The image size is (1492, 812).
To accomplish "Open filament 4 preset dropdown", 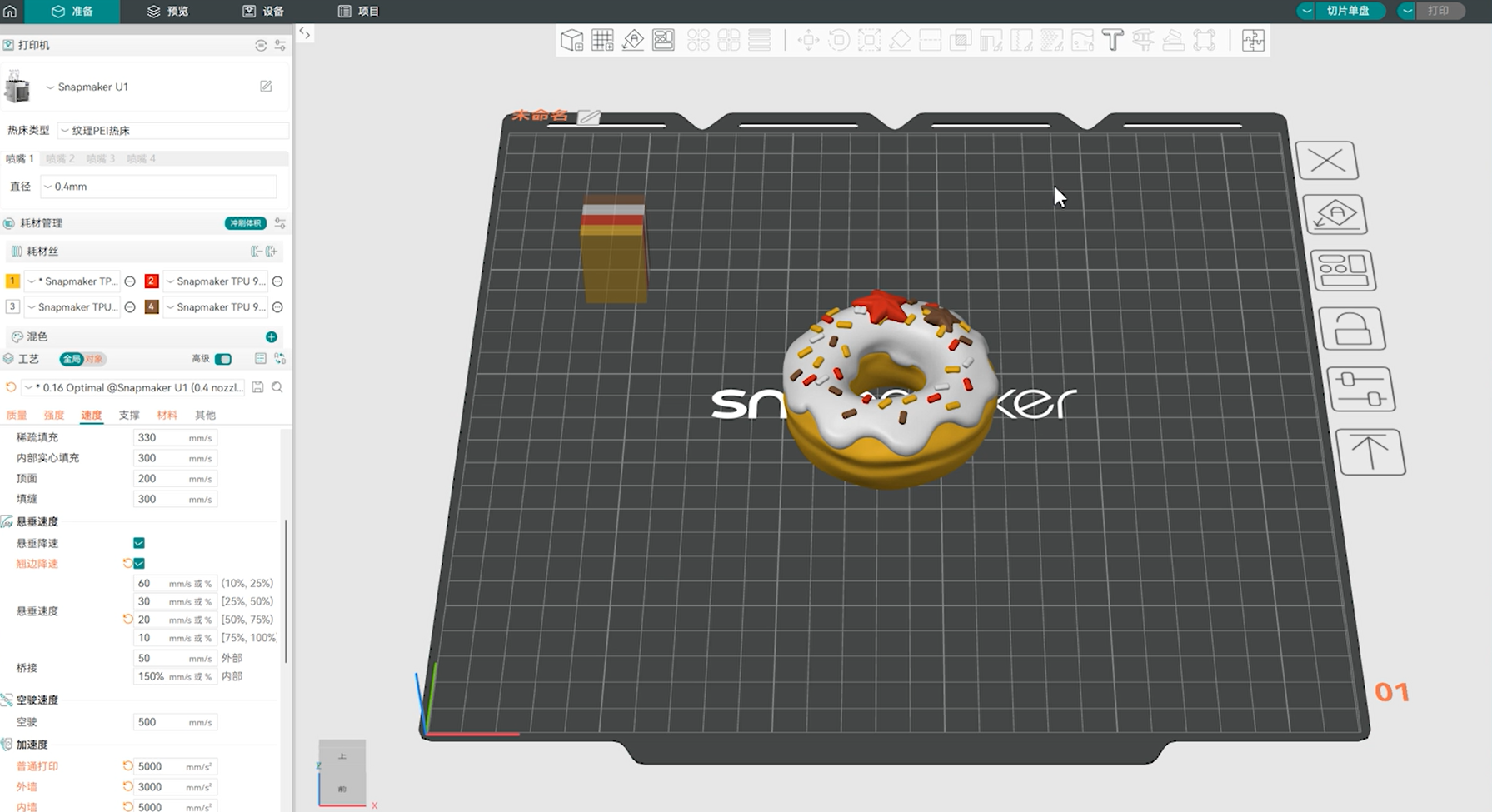I will [x=215, y=307].
